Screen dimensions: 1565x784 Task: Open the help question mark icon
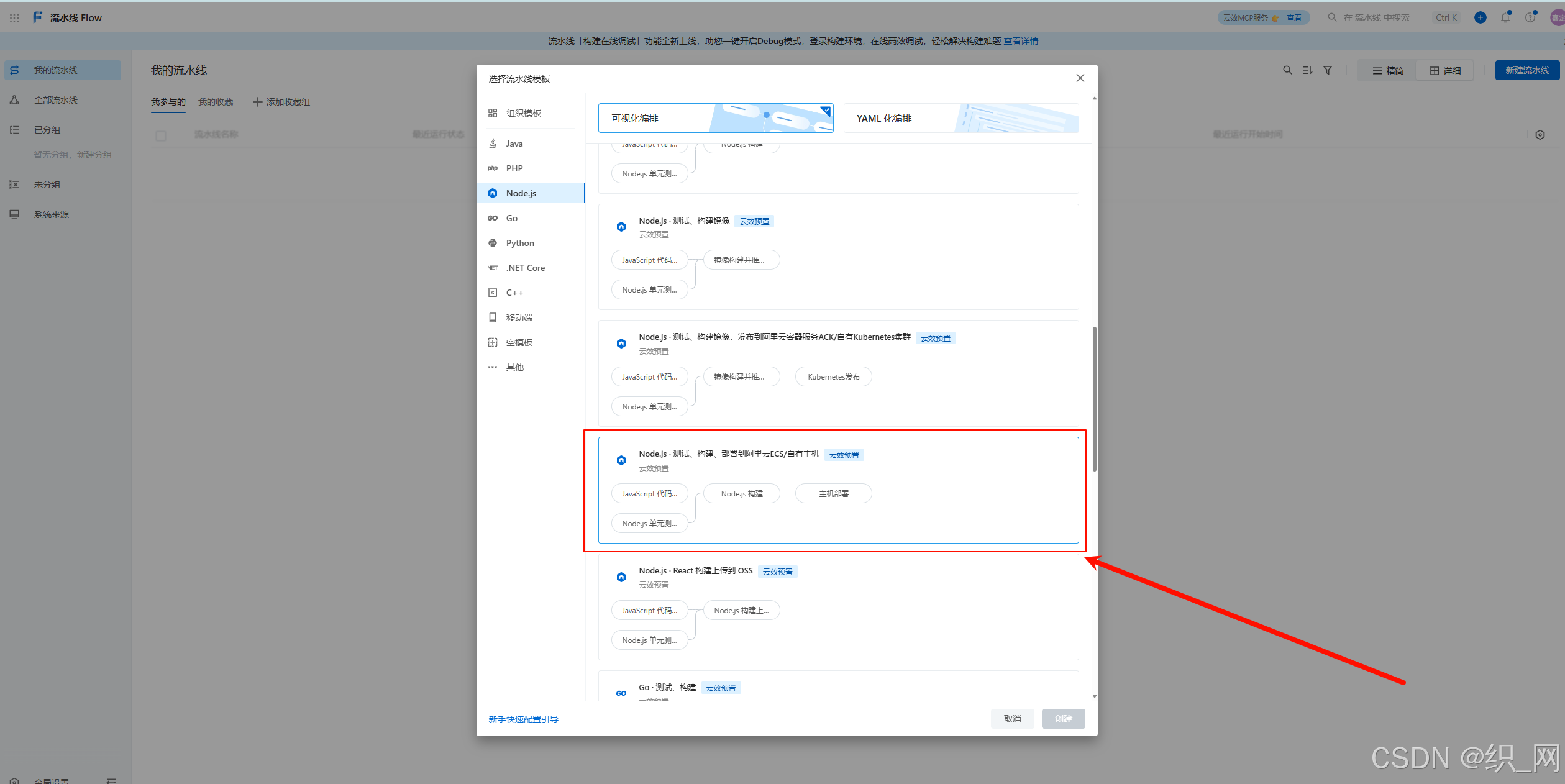[1530, 17]
